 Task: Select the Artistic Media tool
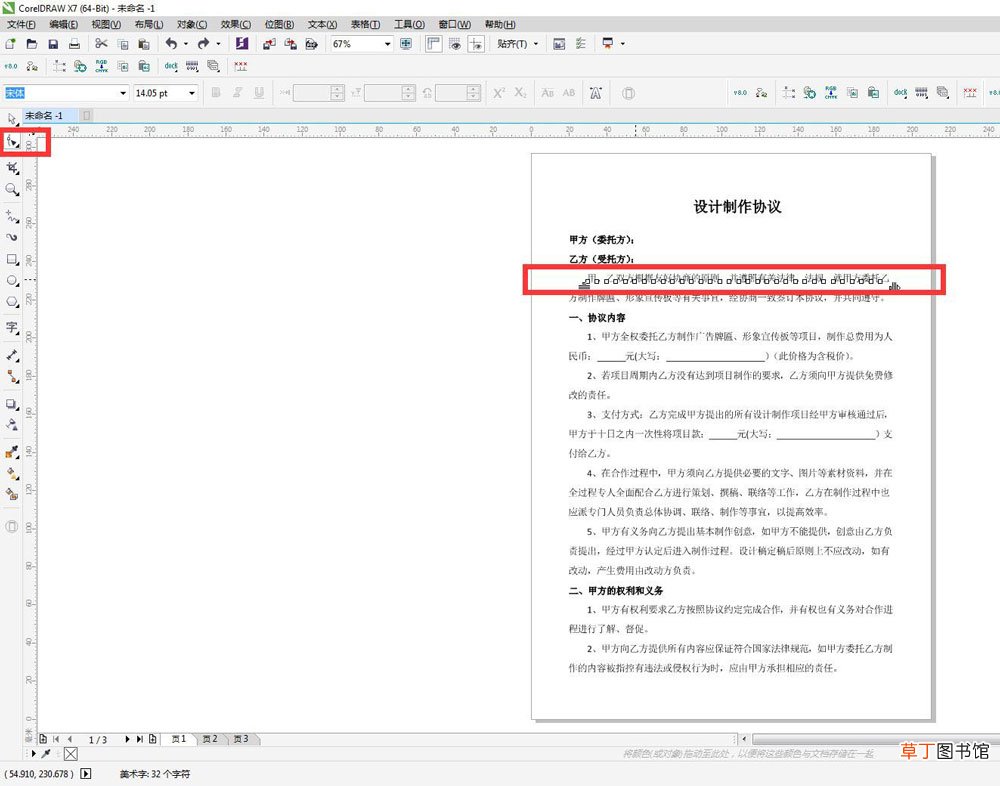point(12,237)
